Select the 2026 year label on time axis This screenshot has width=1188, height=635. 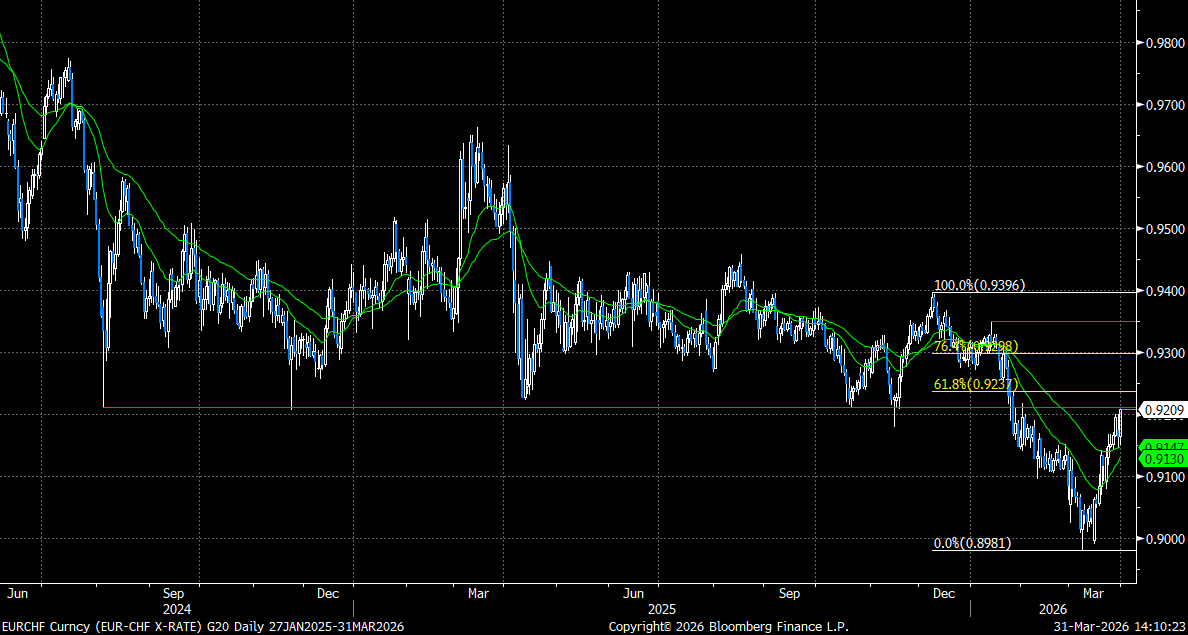pos(1053,608)
